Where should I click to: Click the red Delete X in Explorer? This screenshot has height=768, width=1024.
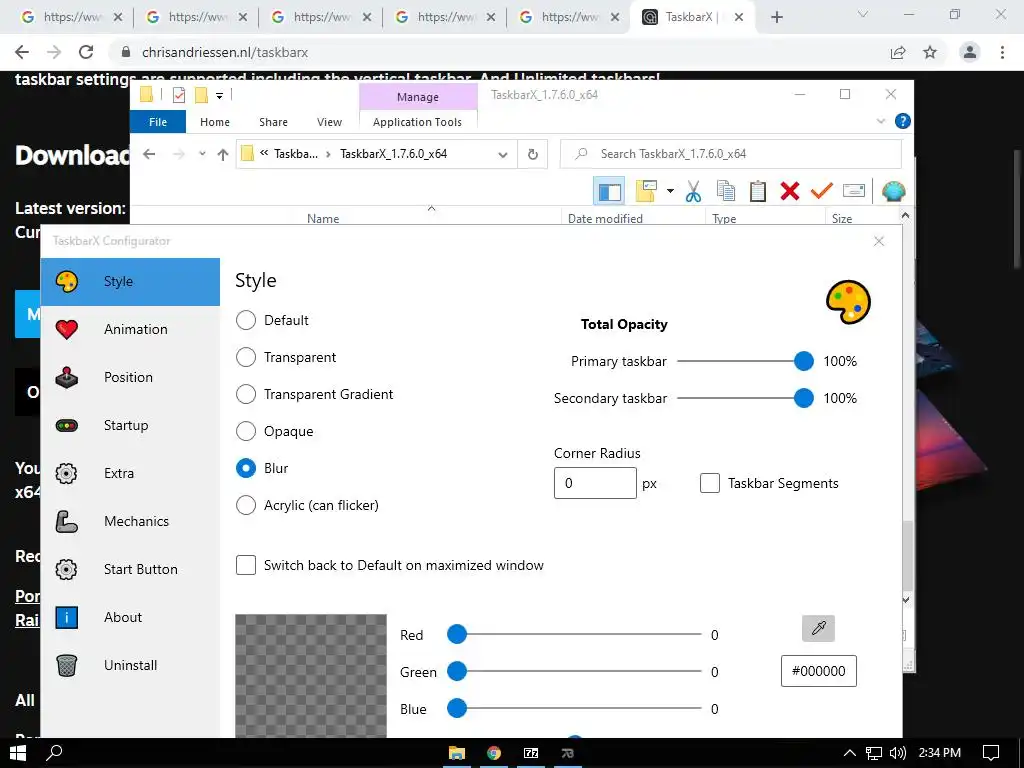[790, 191]
